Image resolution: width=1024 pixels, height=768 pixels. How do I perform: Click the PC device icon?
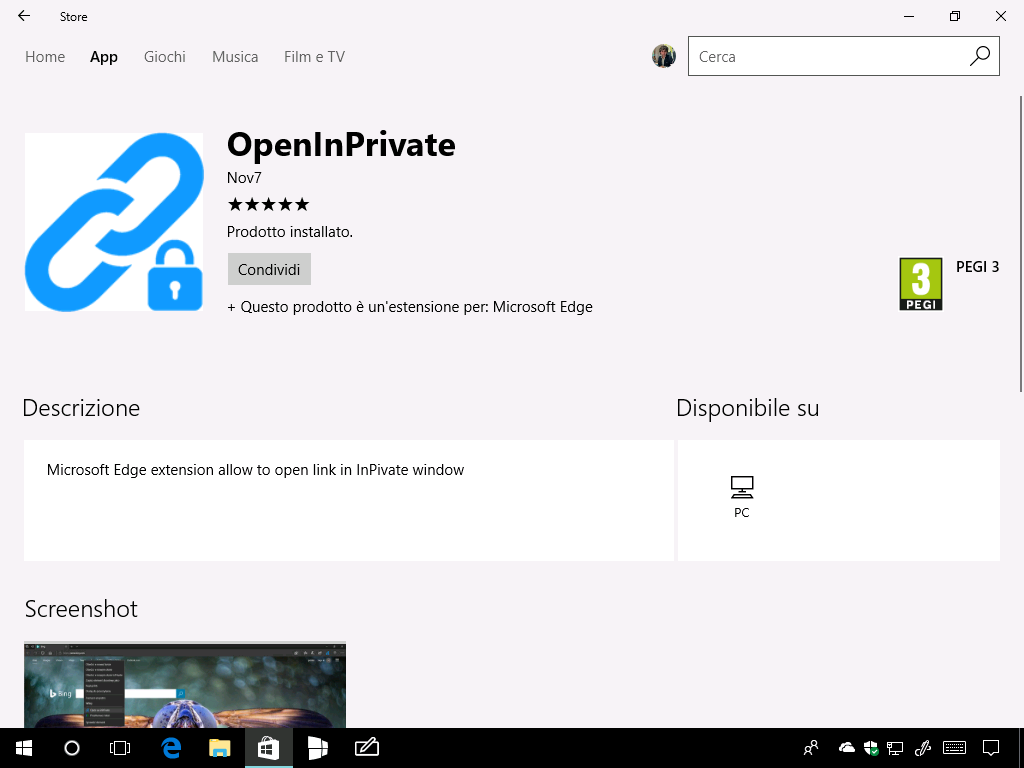pos(742,487)
